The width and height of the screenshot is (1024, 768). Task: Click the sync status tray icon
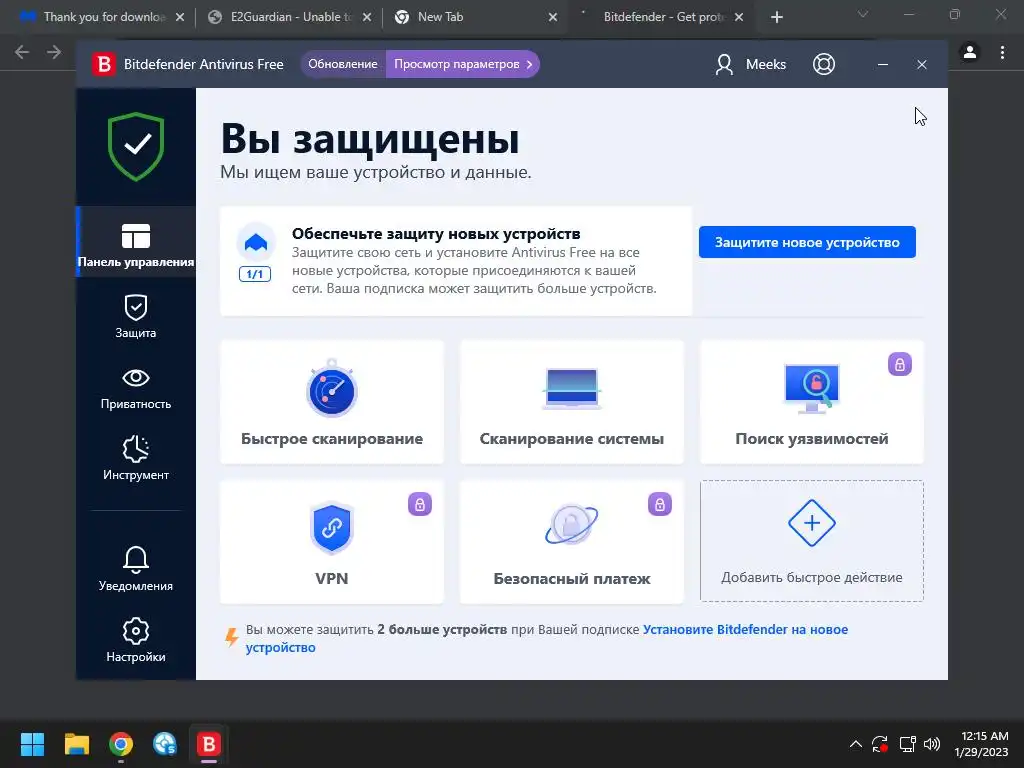[x=880, y=744]
